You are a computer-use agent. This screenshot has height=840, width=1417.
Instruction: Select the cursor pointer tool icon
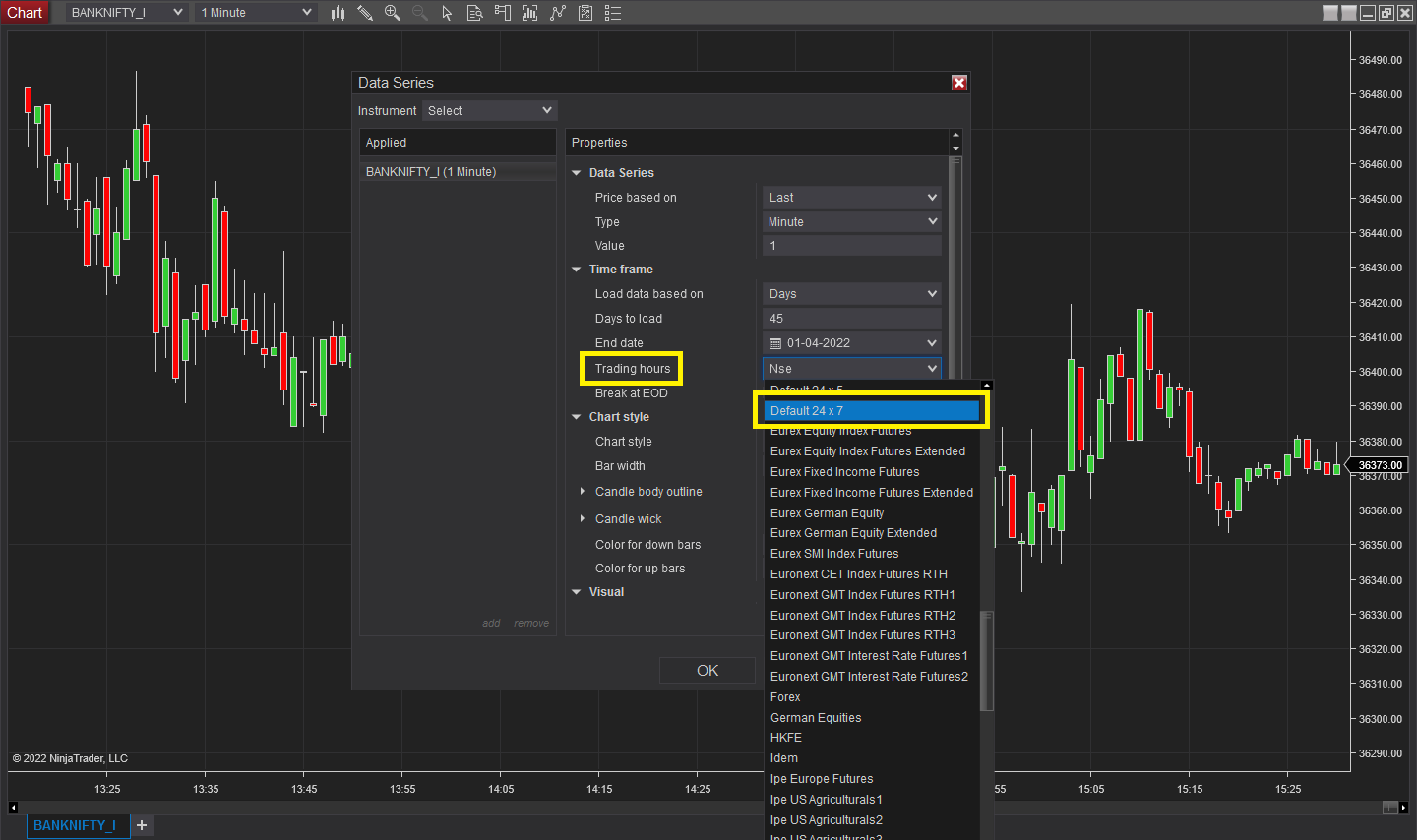(x=447, y=13)
